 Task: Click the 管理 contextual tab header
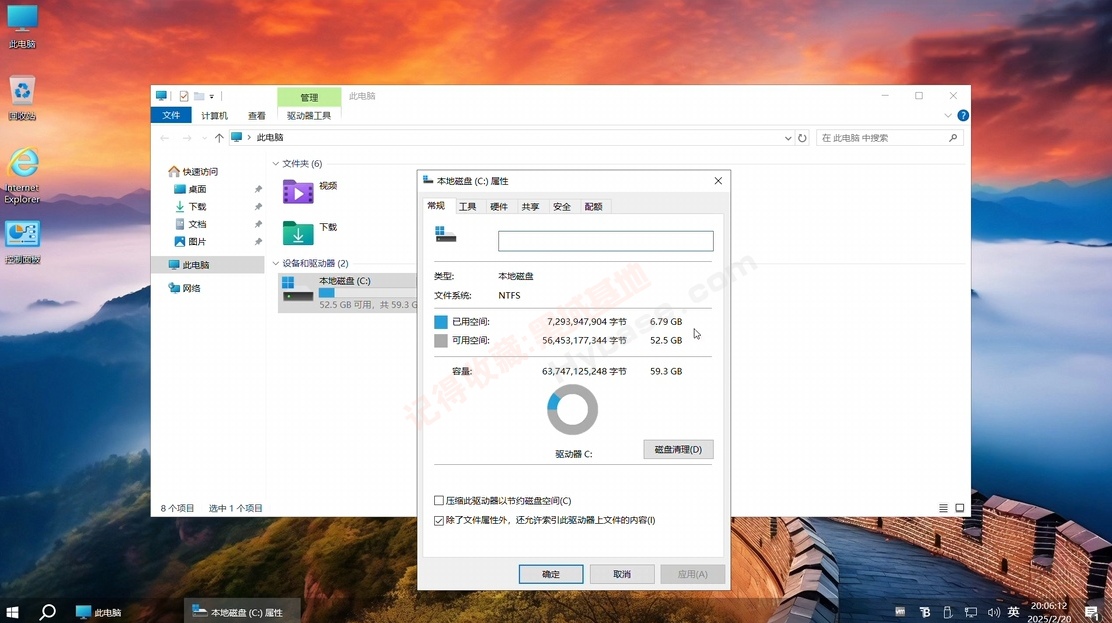click(308, 97)
